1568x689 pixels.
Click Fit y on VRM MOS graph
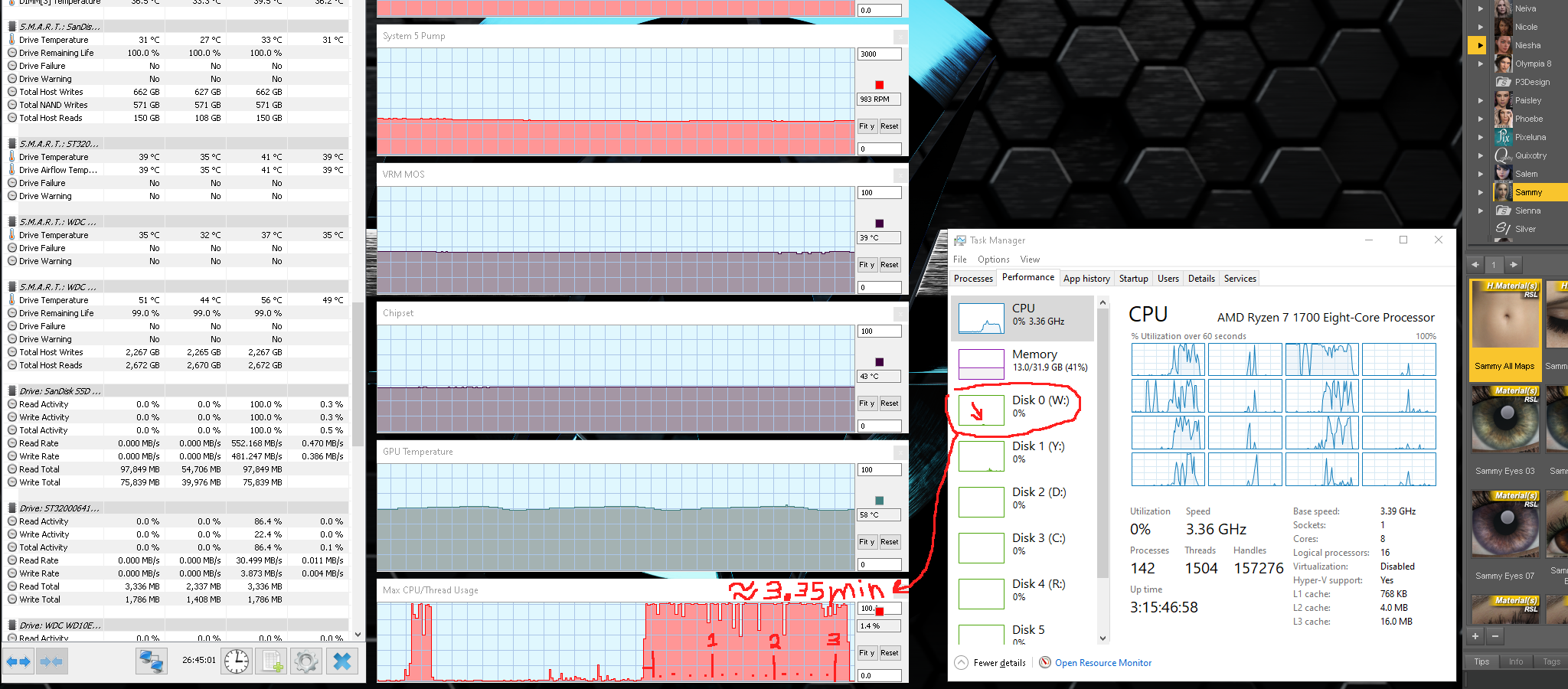coord(867,265)
